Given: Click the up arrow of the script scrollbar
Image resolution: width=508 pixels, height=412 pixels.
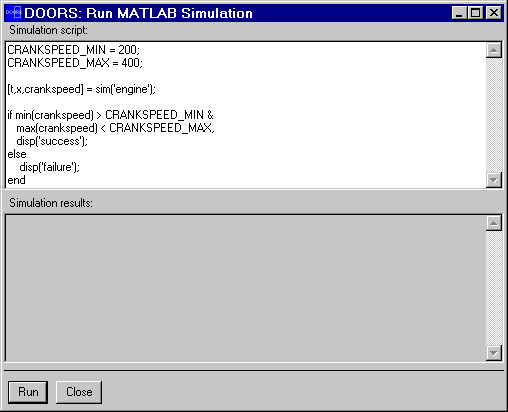Looking at the screenshot, I should coord(494,50).
